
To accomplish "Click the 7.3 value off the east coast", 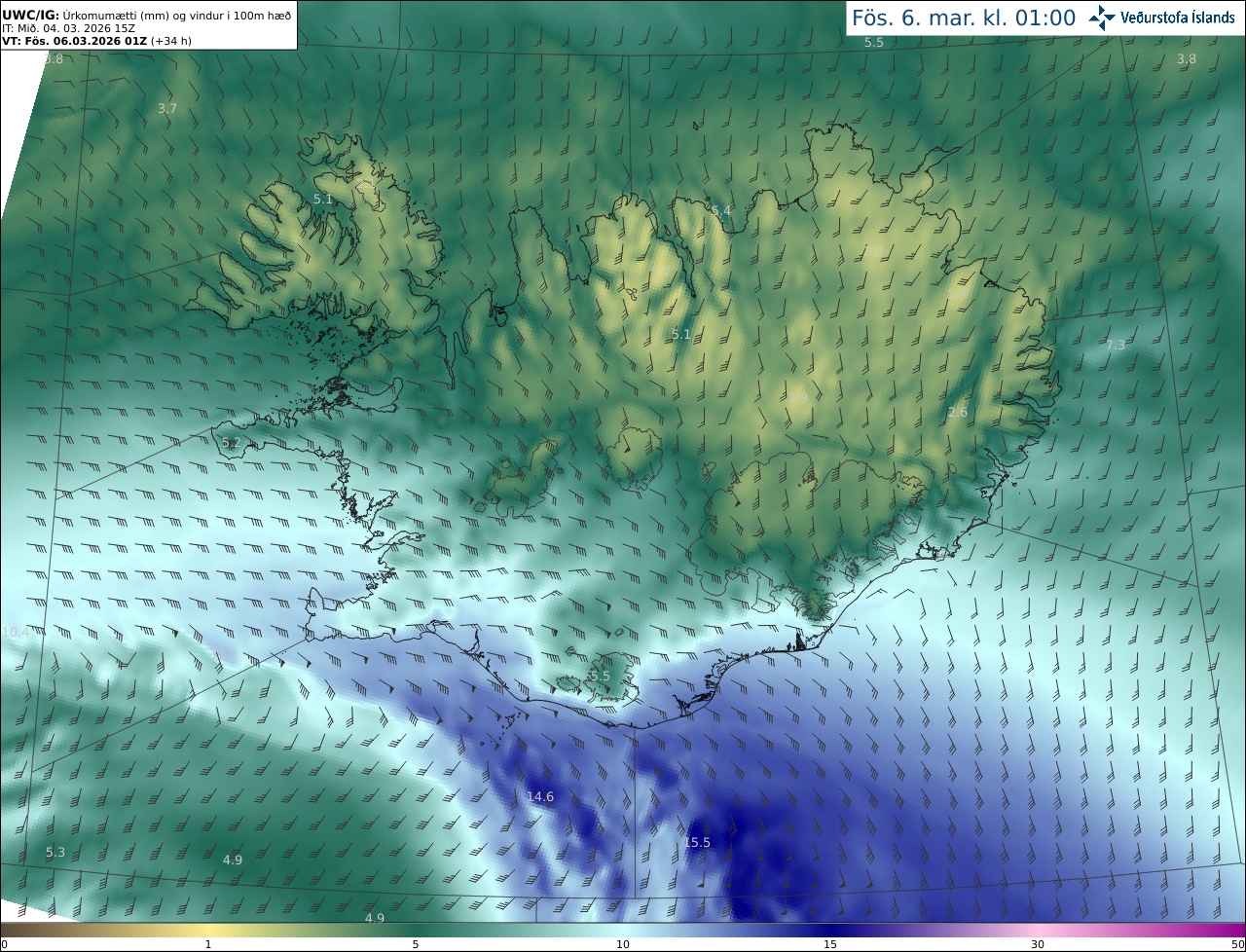I will click(x=1116, y=345).
